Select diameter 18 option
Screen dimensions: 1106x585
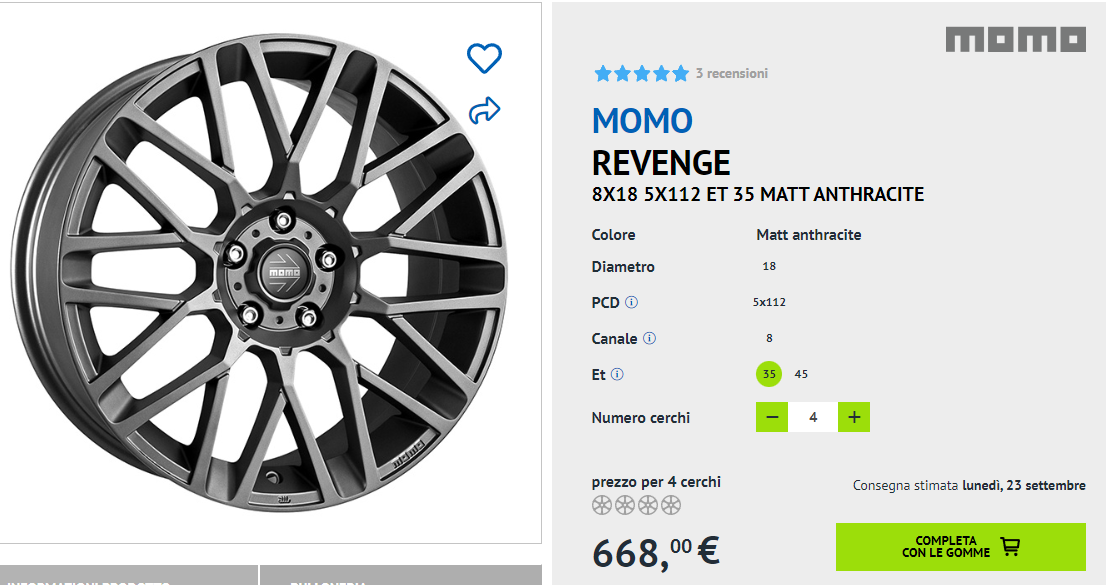(x=769, y=266)
